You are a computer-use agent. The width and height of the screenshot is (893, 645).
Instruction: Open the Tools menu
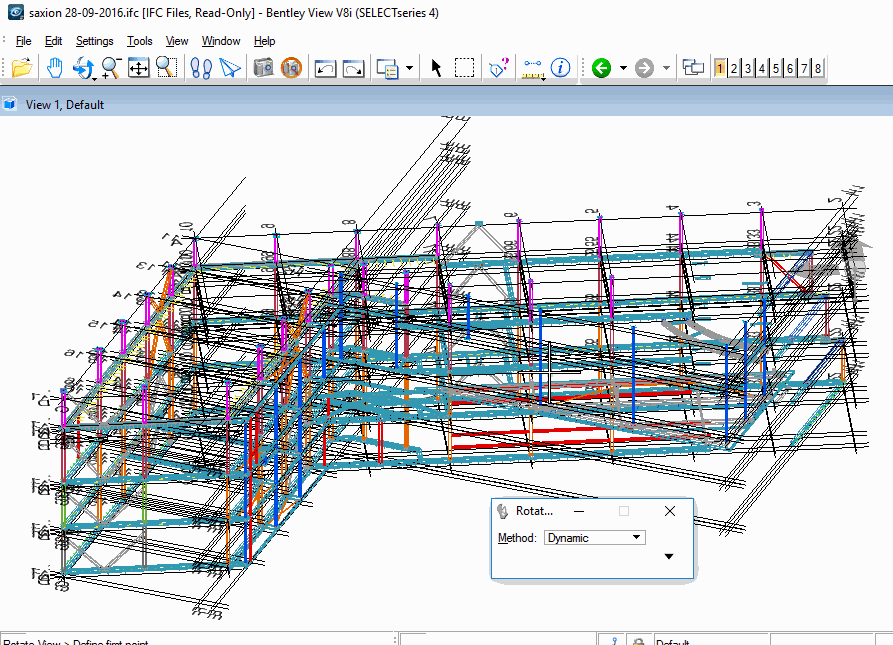(x=140, y=41)
